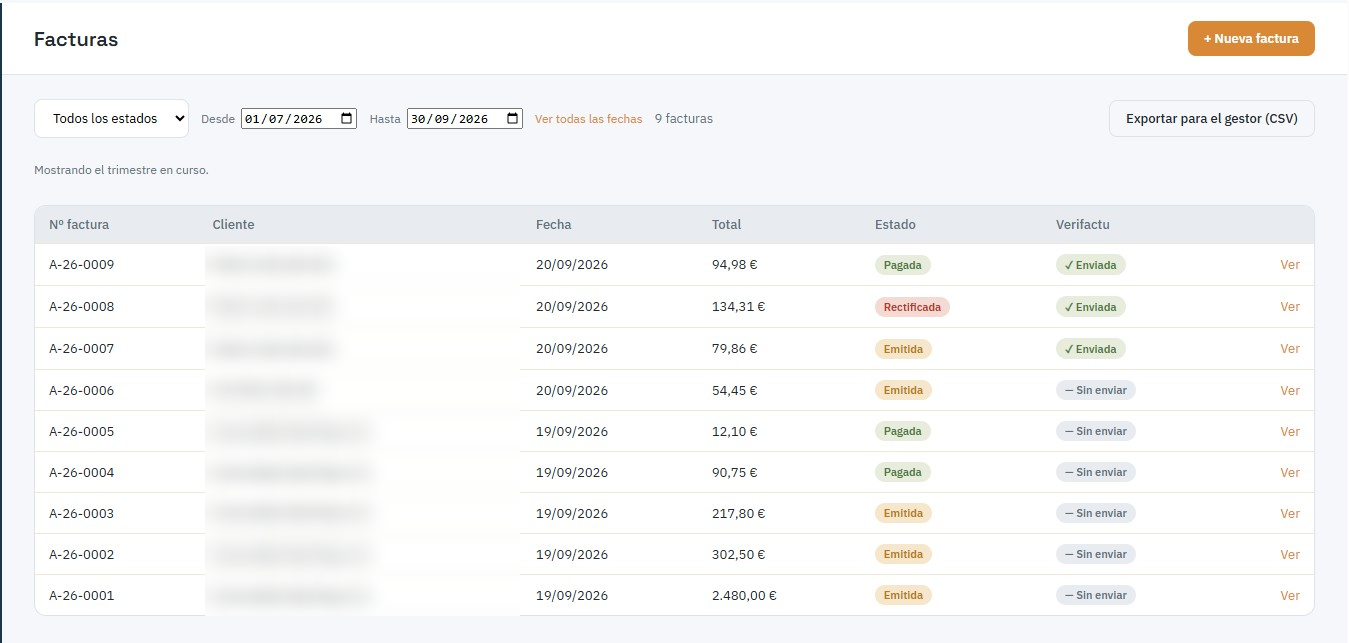Click Pagada badge on invoice A-26-0009
The image size is (1349, 643).
click(903, 265)
